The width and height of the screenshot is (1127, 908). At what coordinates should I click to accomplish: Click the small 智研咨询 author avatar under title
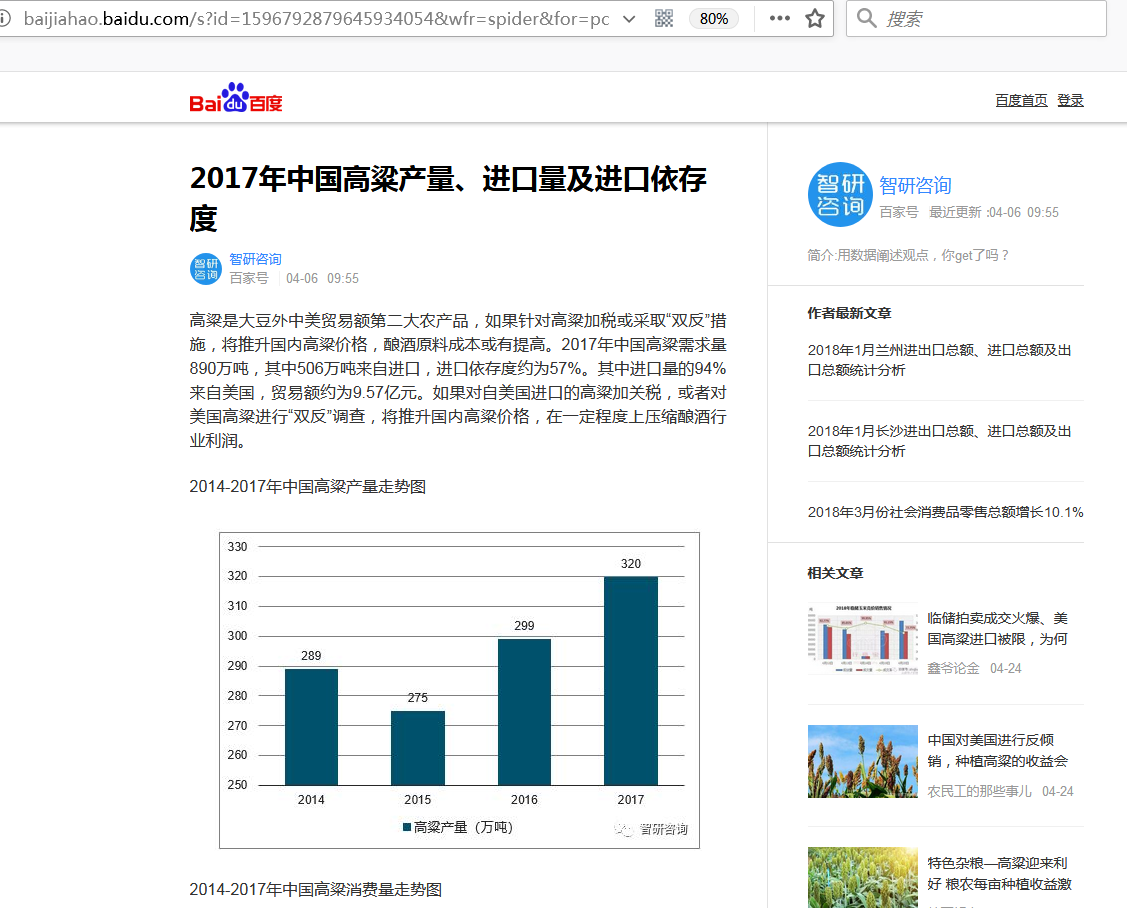coord(206,269)
